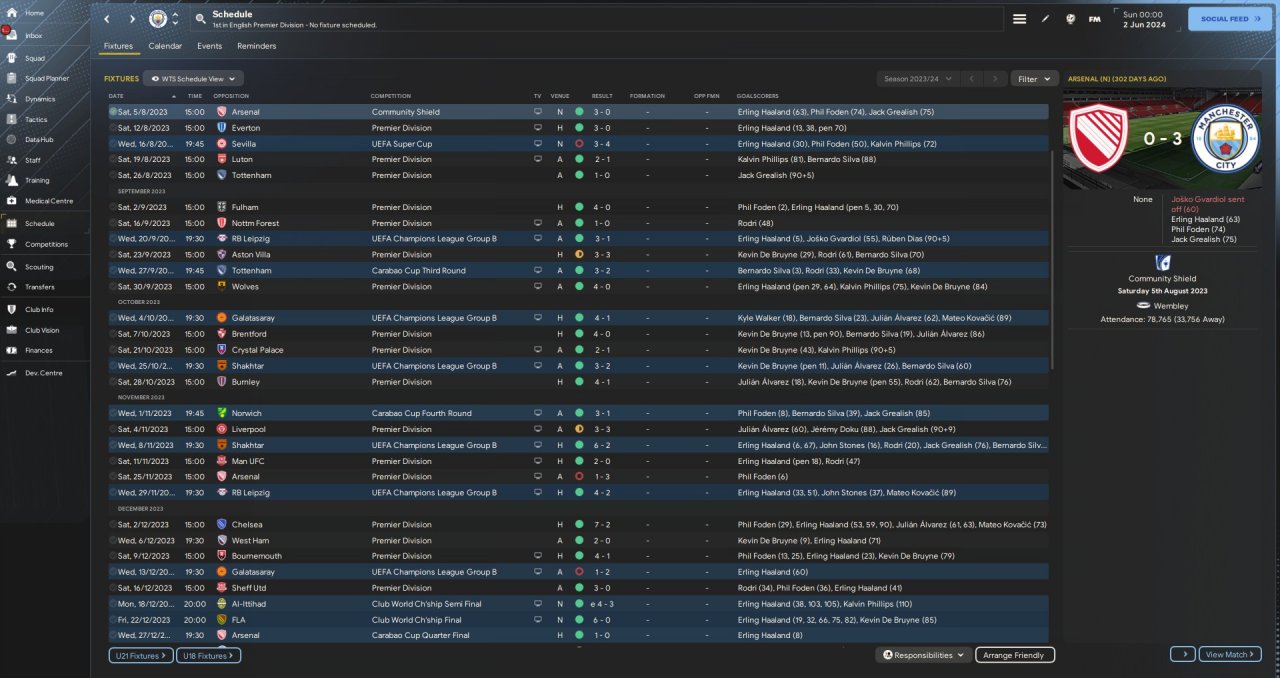1280x678 pixels.
Task: Select the Sevilla UEFA Super Cup fixture row
Action: pos(400,144)
